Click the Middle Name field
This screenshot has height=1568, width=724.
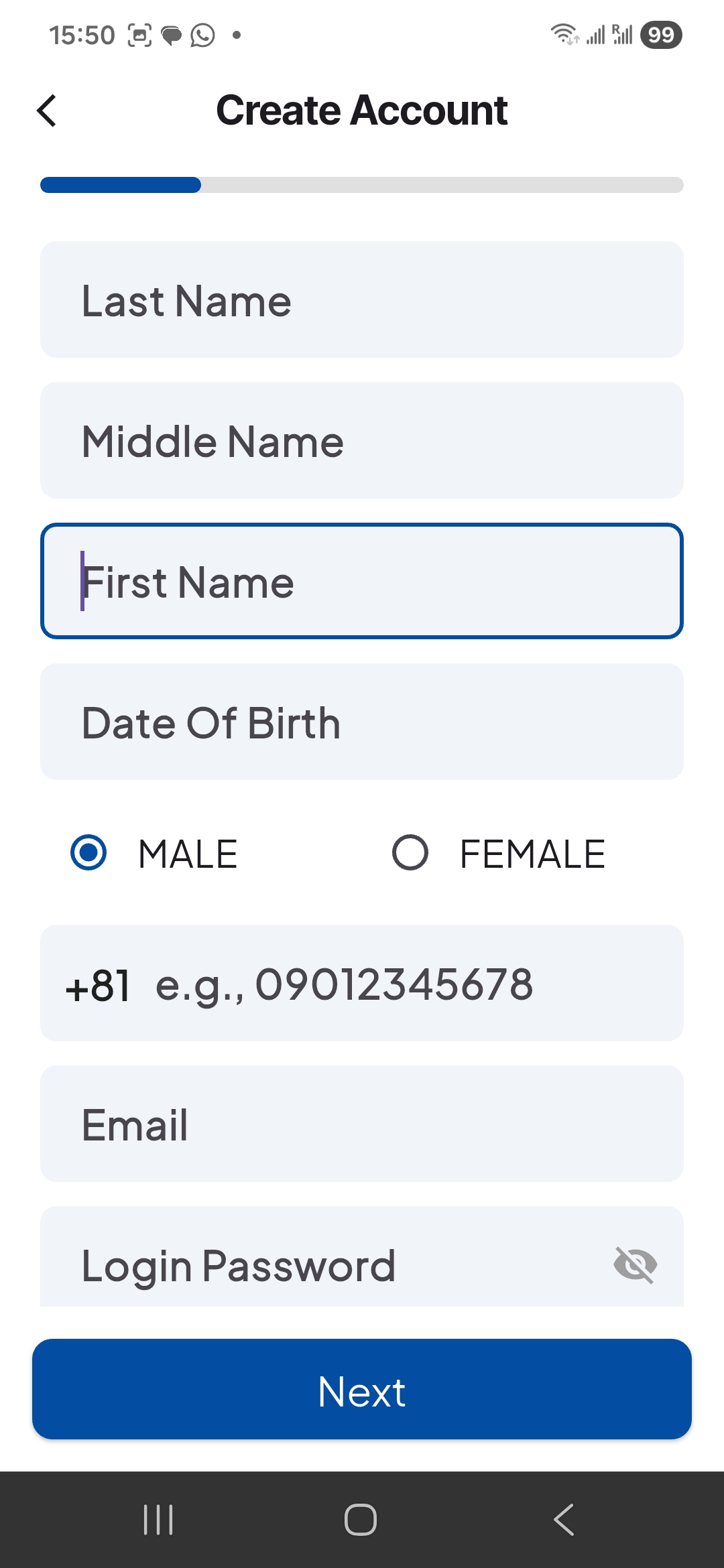[x=362, y=440]
